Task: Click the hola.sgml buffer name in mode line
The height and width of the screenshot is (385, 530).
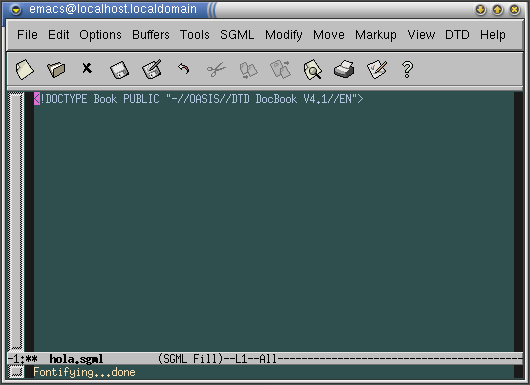Action: 76,359
